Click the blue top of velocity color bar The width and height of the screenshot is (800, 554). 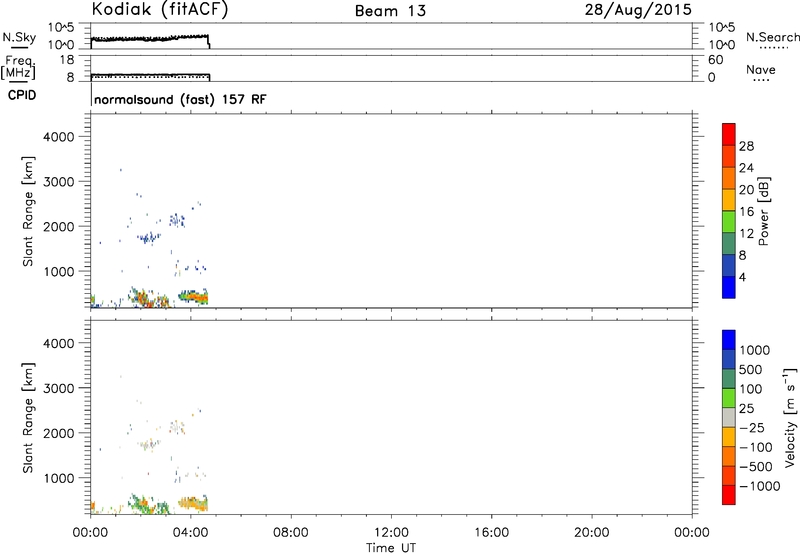[x=729, y=340]
